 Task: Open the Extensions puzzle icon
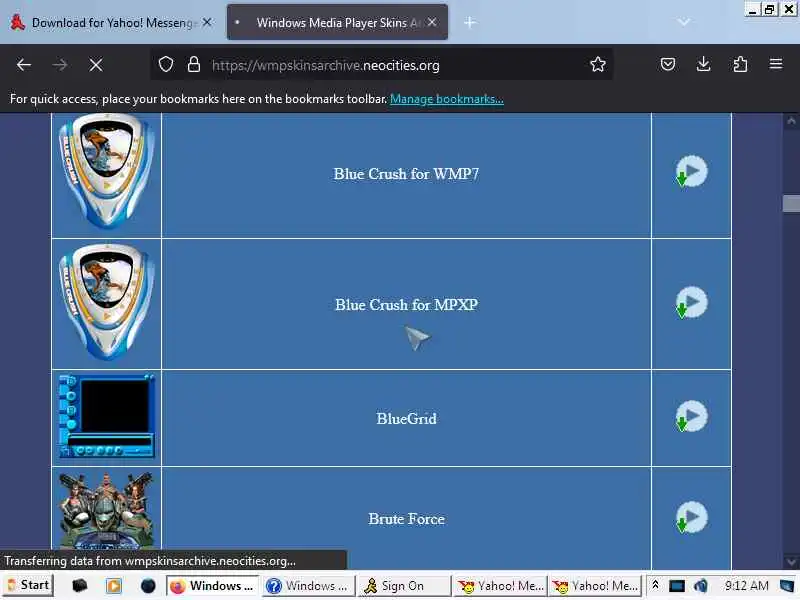[x=740, y=64]
